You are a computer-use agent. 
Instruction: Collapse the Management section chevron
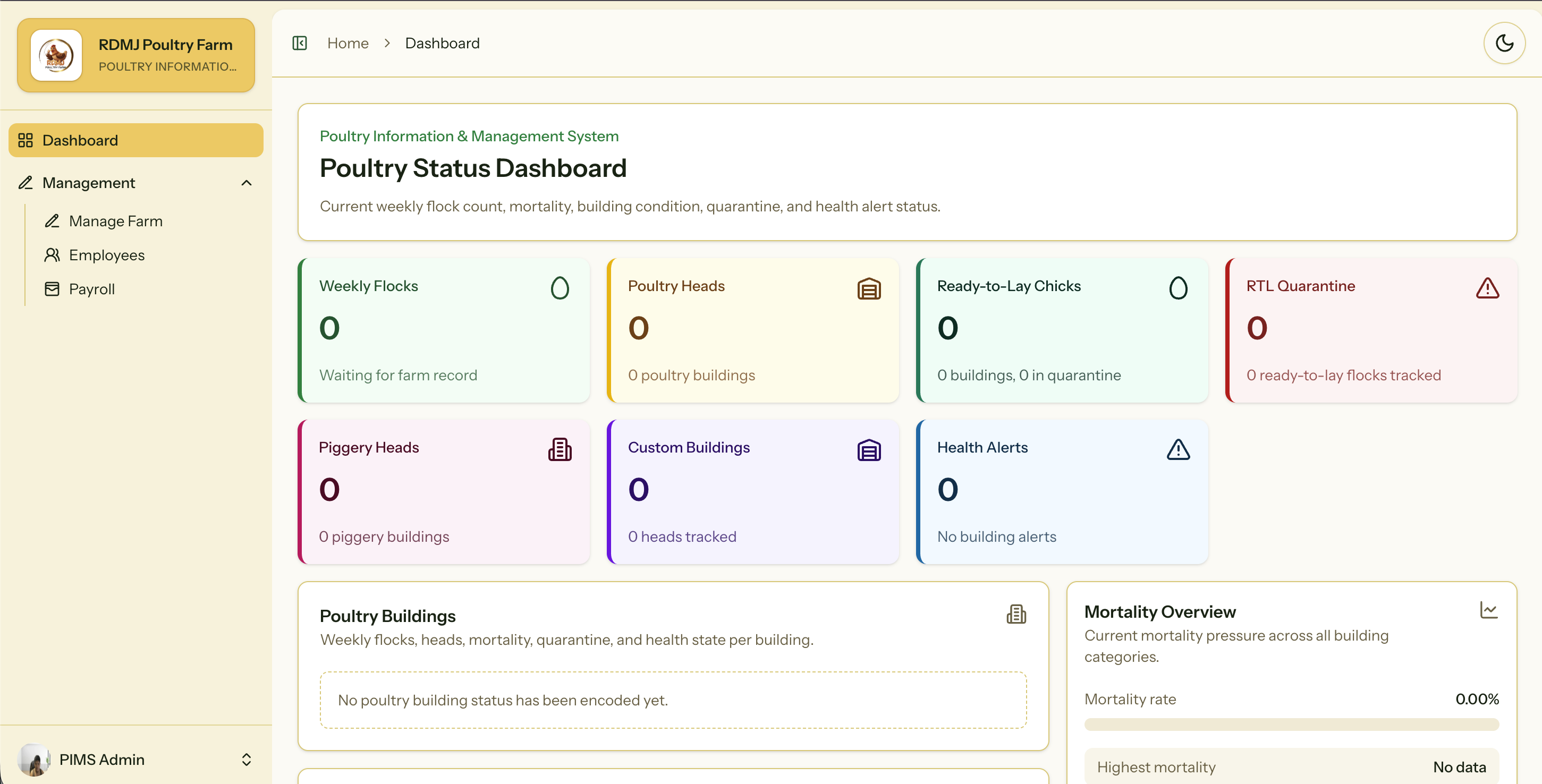click(x=246, y=183)
